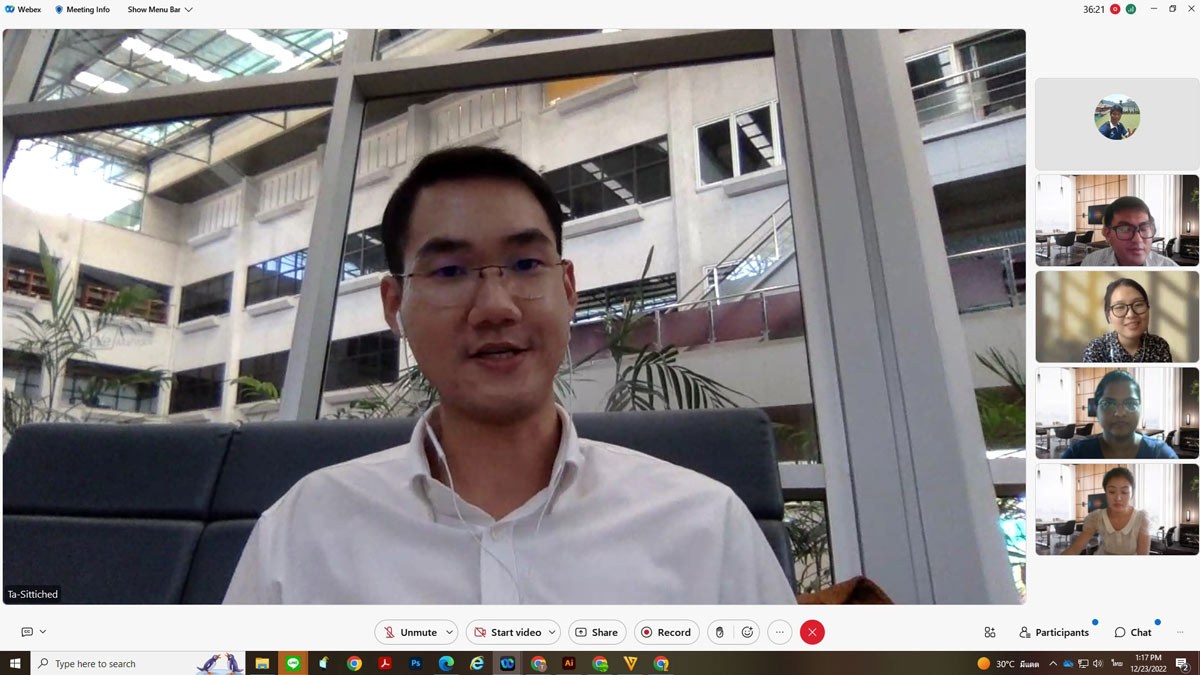
Task: Open the LINE app in the taskbar
Action: (293, 663)
